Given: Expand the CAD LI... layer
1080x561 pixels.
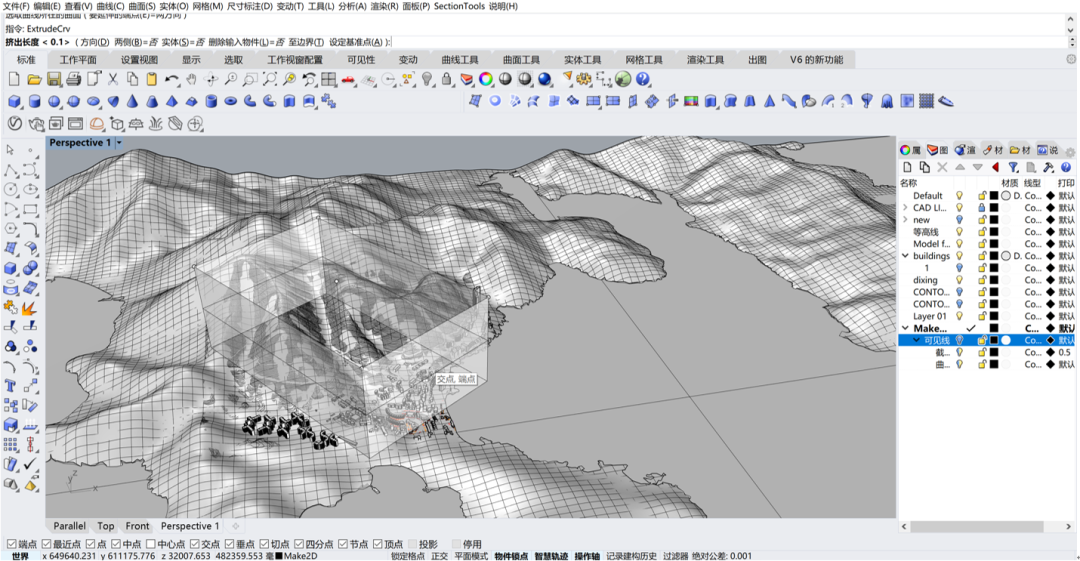Looking at the screenshot, I should (905, 207).
